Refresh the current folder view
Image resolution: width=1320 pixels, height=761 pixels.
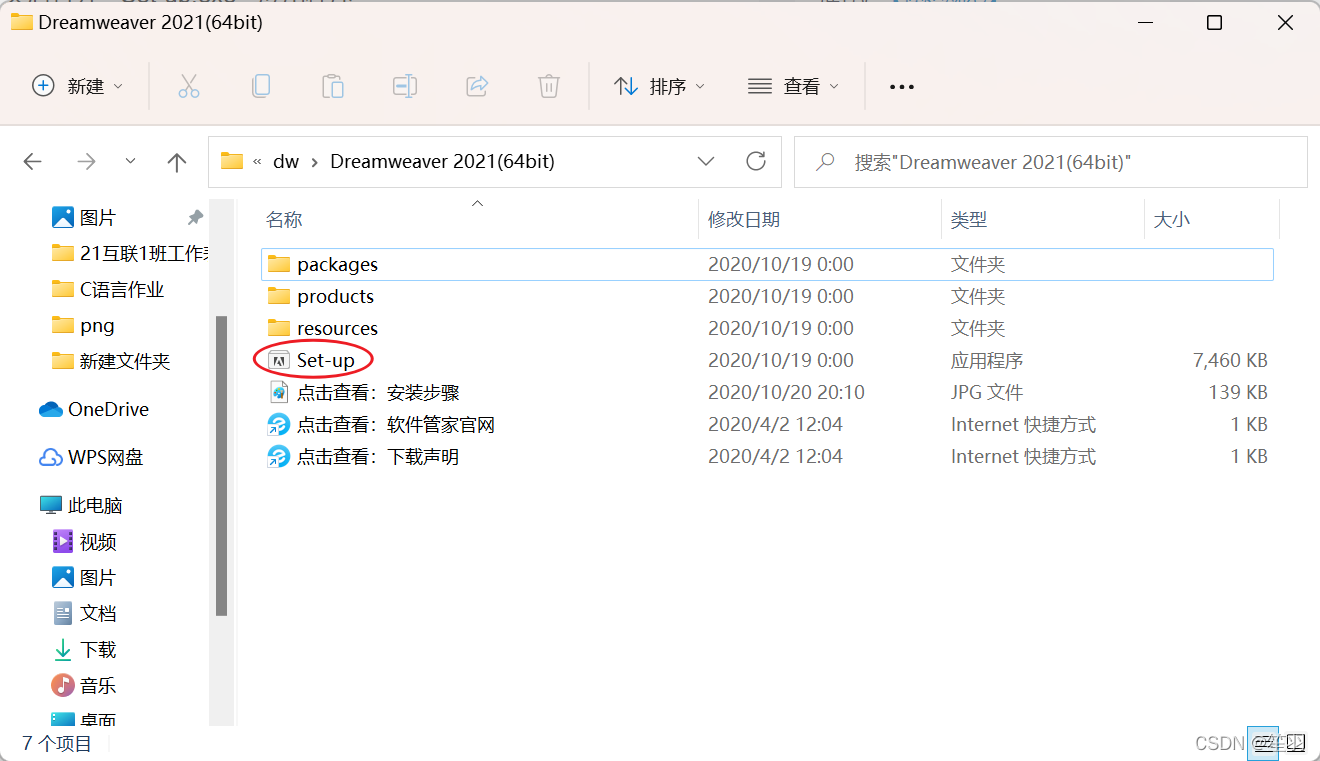point(756,161)
